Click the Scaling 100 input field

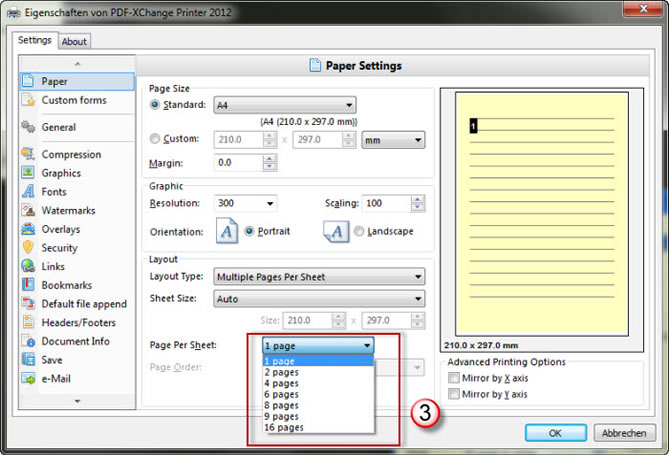tap(387, 203)
